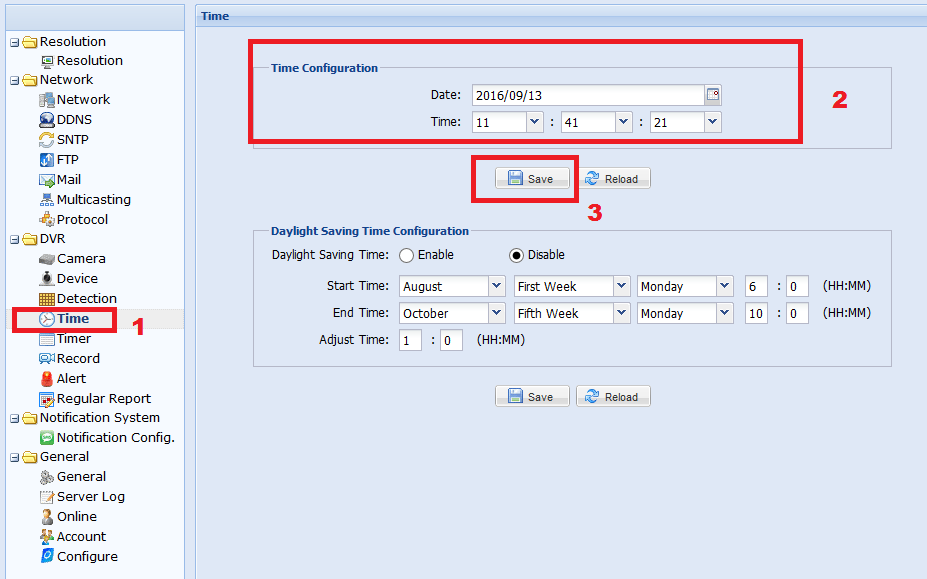Open the Timer page in sidebar
This screenshot has height=579, width=927.
pos(73,339)
